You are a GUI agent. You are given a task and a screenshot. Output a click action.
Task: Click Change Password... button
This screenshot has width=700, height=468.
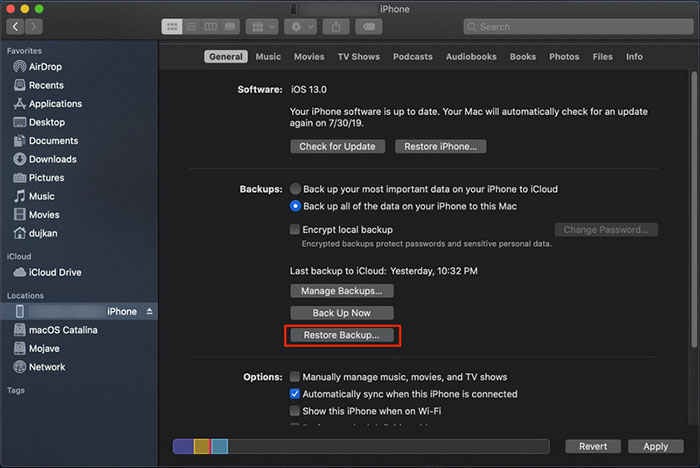606,230
